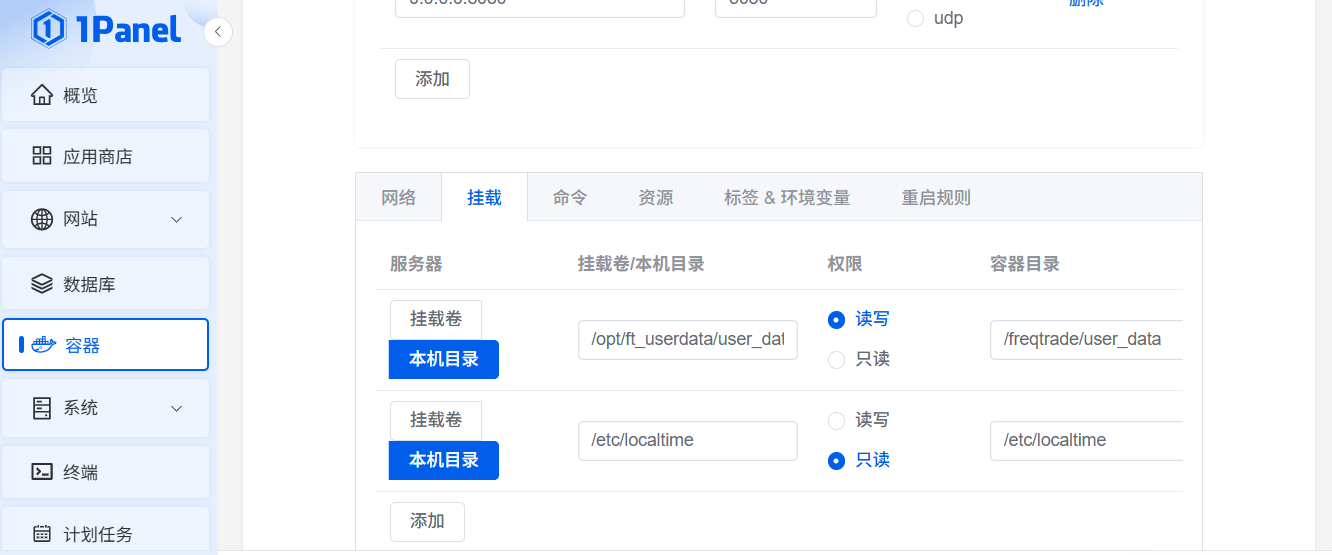Collapse the sidebar with arrow button
Image resolution: width=1332 pixels, height=555 pixels.
pyautogui.click(x=218, y=33)
